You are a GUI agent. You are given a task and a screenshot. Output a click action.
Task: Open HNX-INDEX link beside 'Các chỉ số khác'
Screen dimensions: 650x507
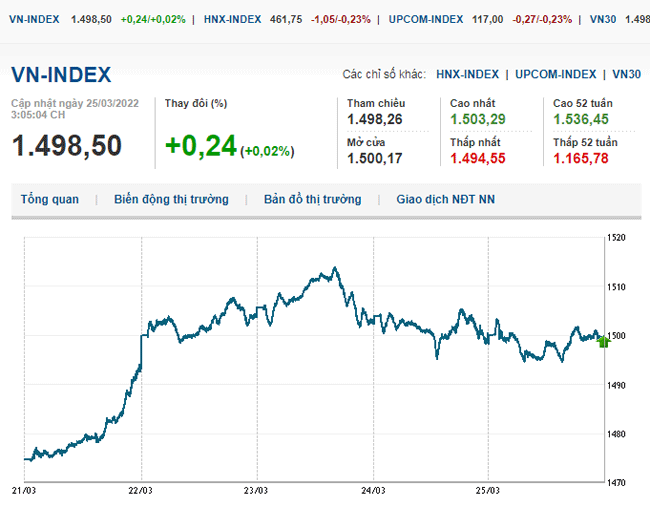(x=467, y=74)
